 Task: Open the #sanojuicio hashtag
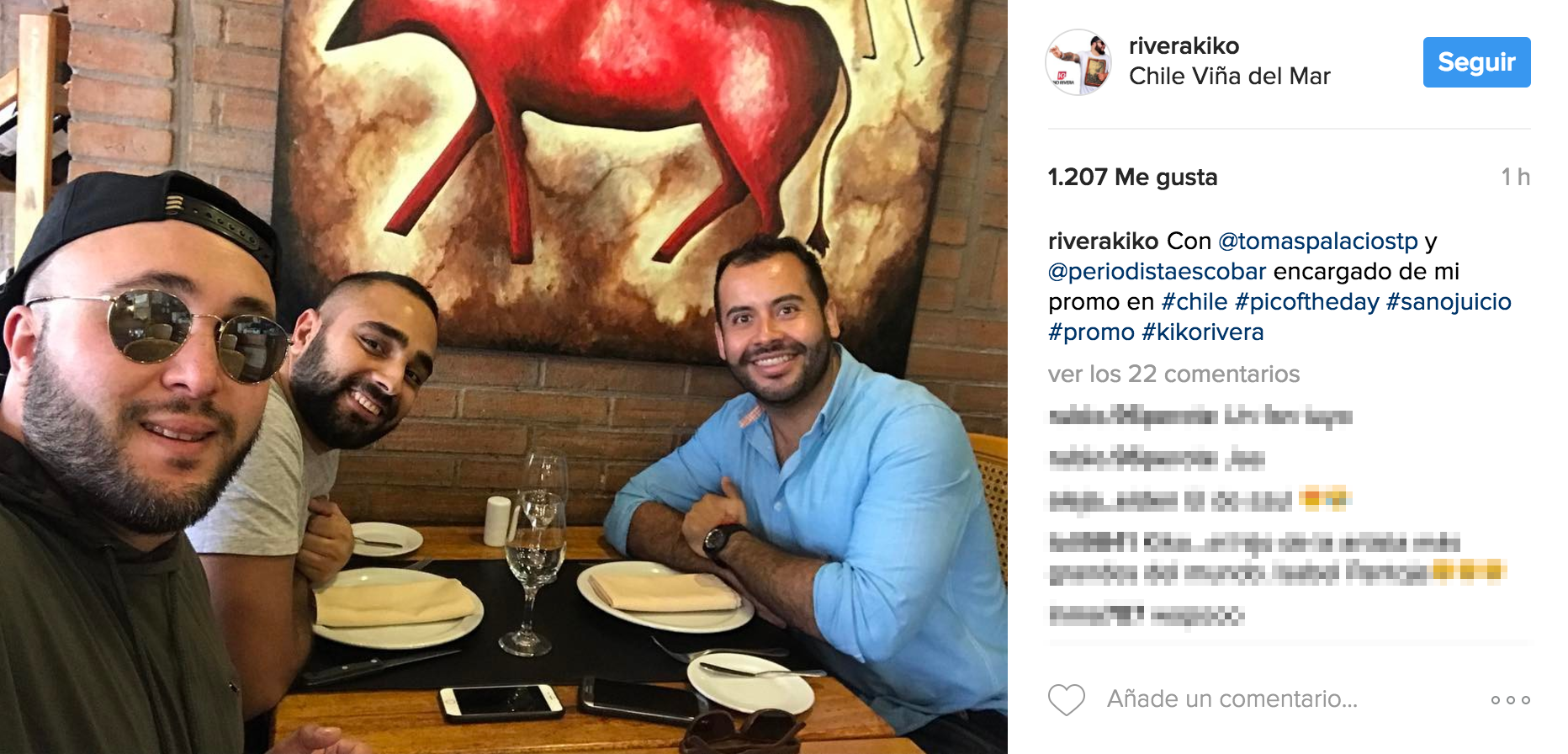pos(1449,302)
